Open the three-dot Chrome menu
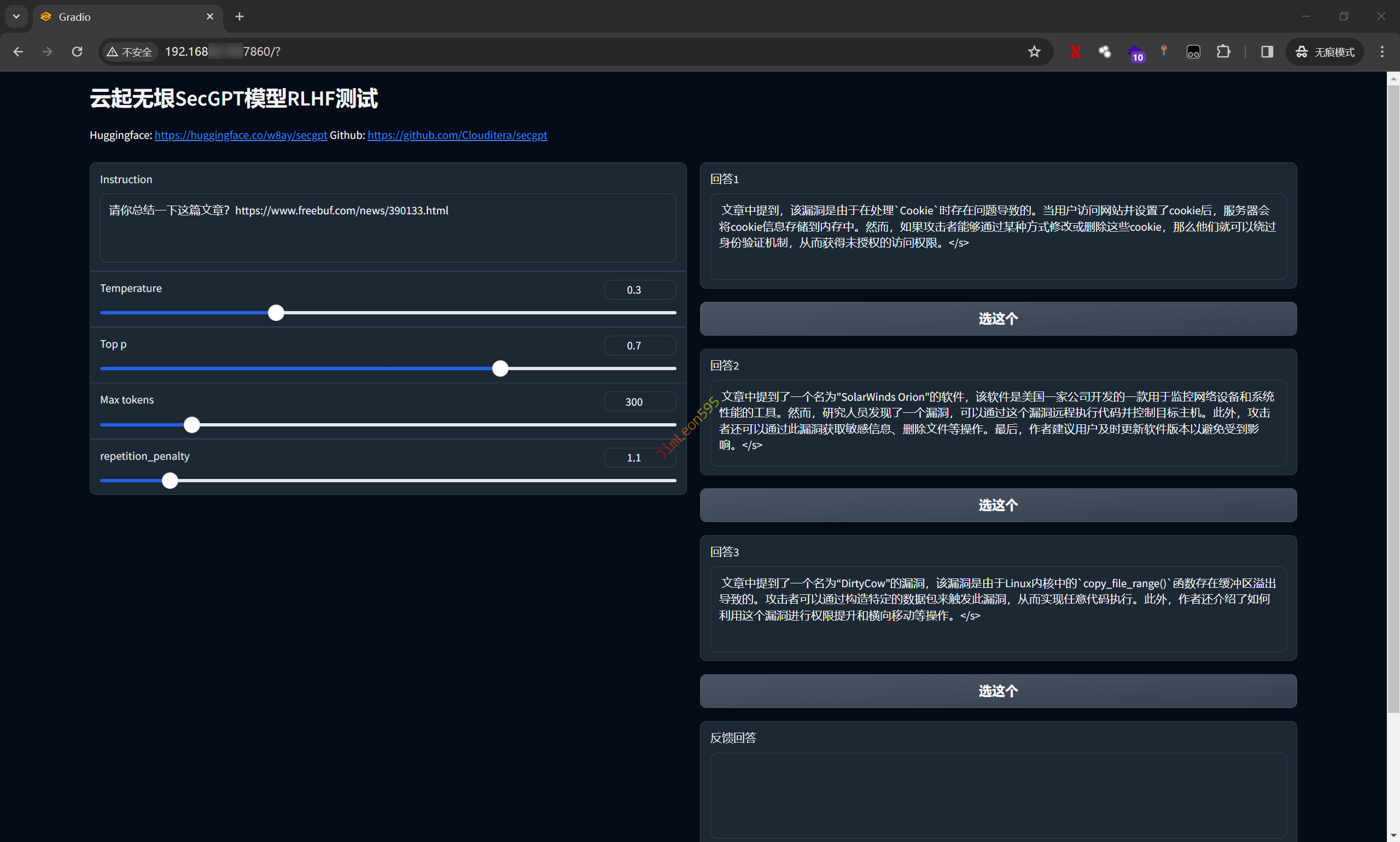 [x=1382, y=51]
